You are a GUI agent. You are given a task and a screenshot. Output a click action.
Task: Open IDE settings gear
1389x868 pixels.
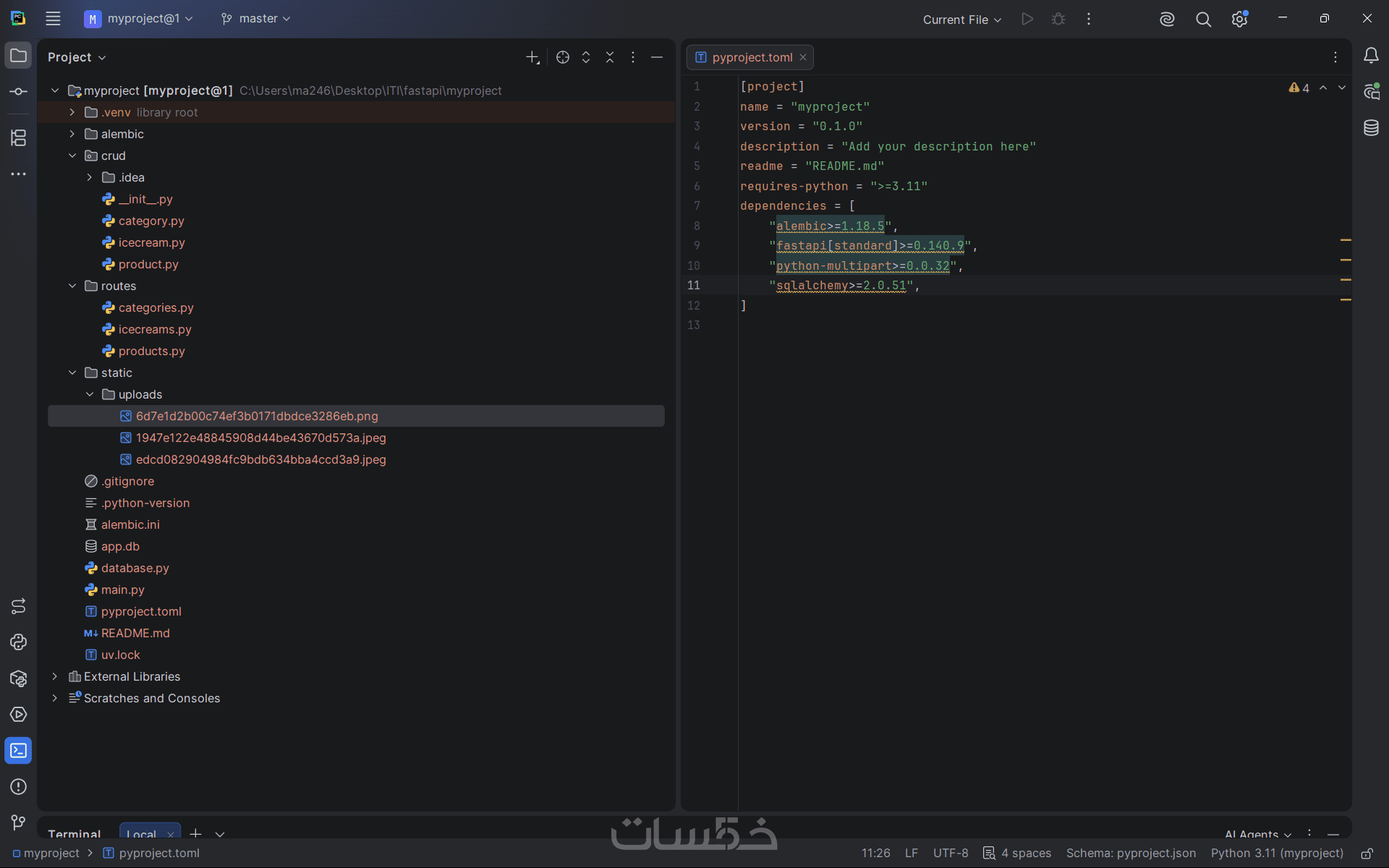click(1240, 19)
